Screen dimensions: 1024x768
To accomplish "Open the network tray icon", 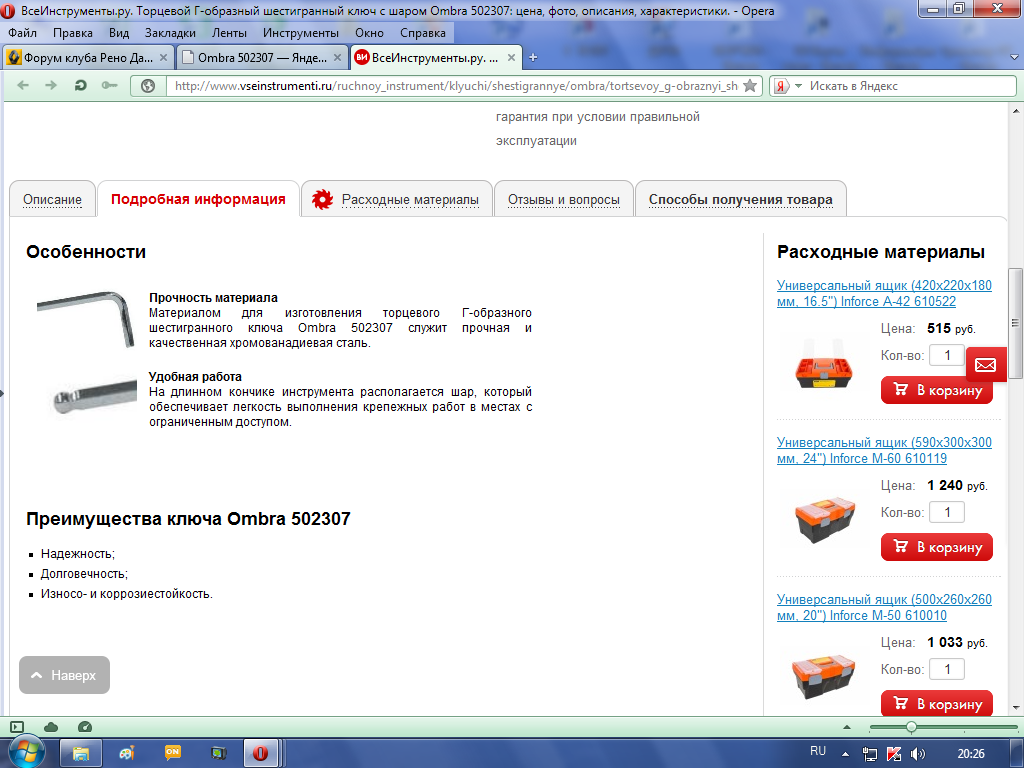I will [x=869, y=754].
